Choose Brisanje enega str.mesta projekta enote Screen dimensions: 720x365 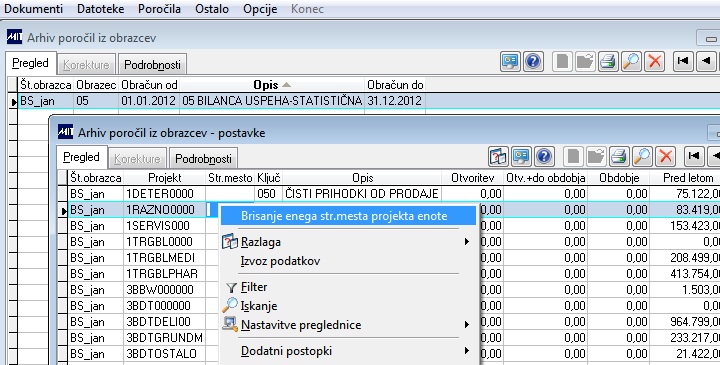(x=349, y=216)
